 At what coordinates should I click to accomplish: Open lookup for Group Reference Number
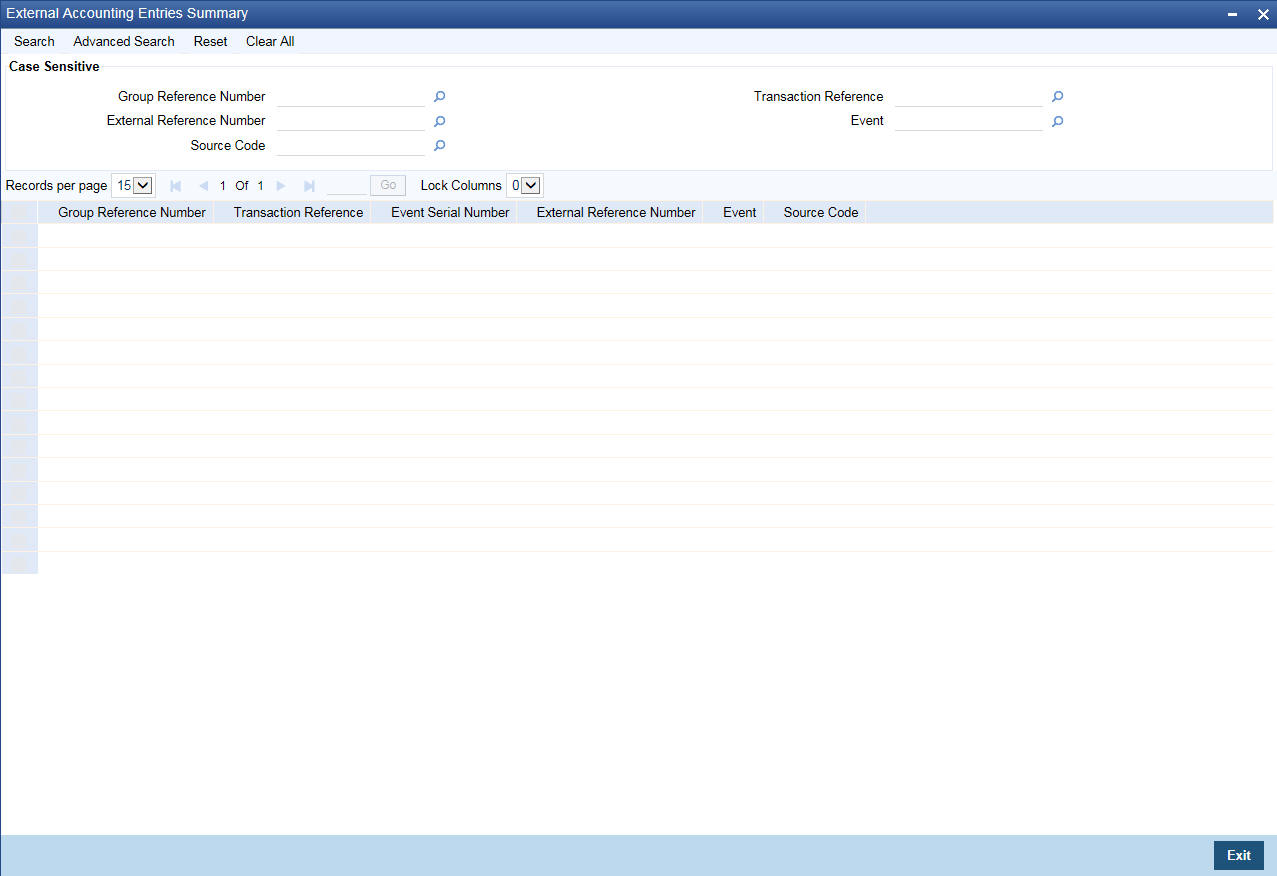coord(439,97)
